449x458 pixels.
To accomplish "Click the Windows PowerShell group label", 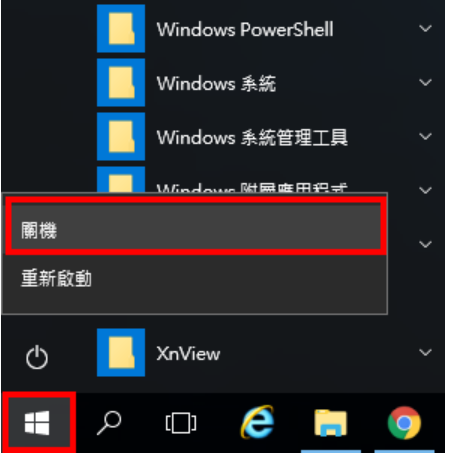I will point(245,29).
